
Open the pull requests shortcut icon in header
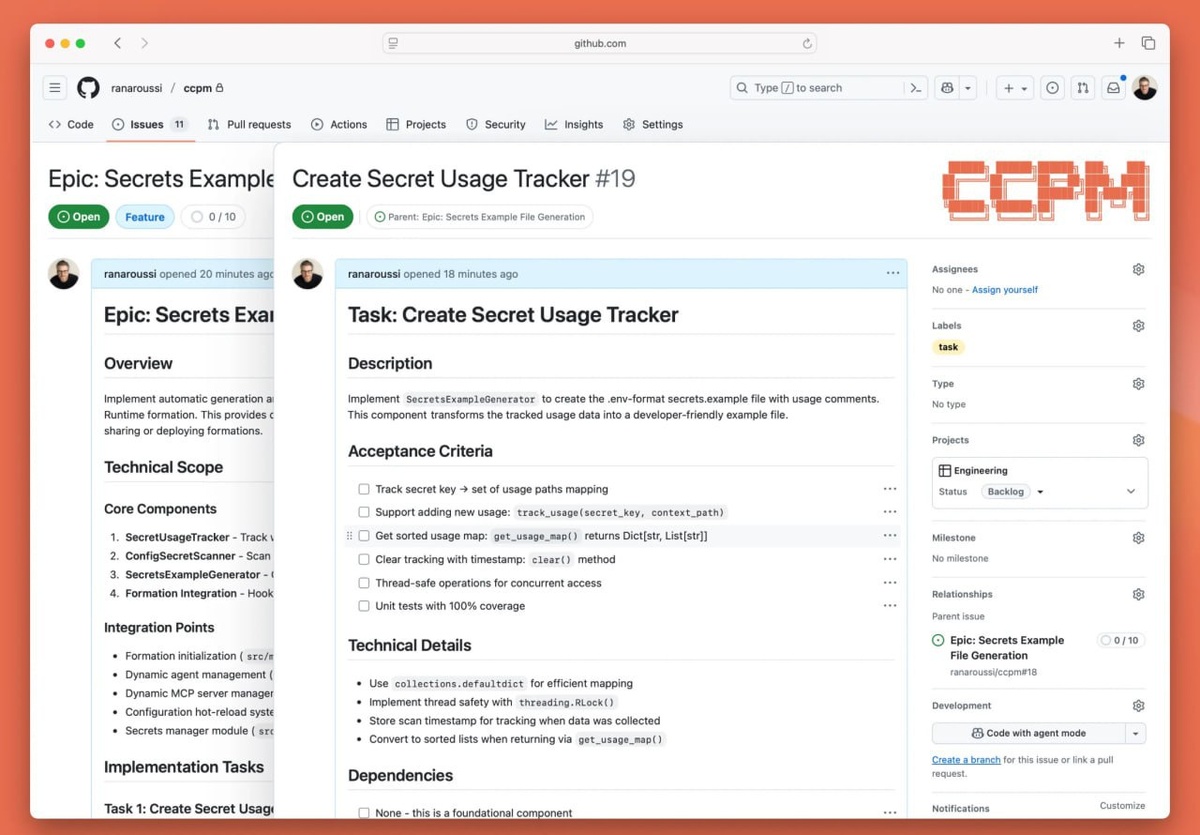(x=1082, y=88)
